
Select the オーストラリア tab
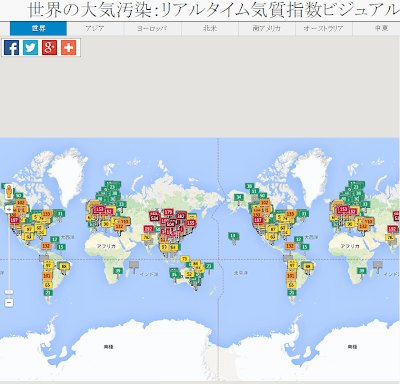click(324, 29)
